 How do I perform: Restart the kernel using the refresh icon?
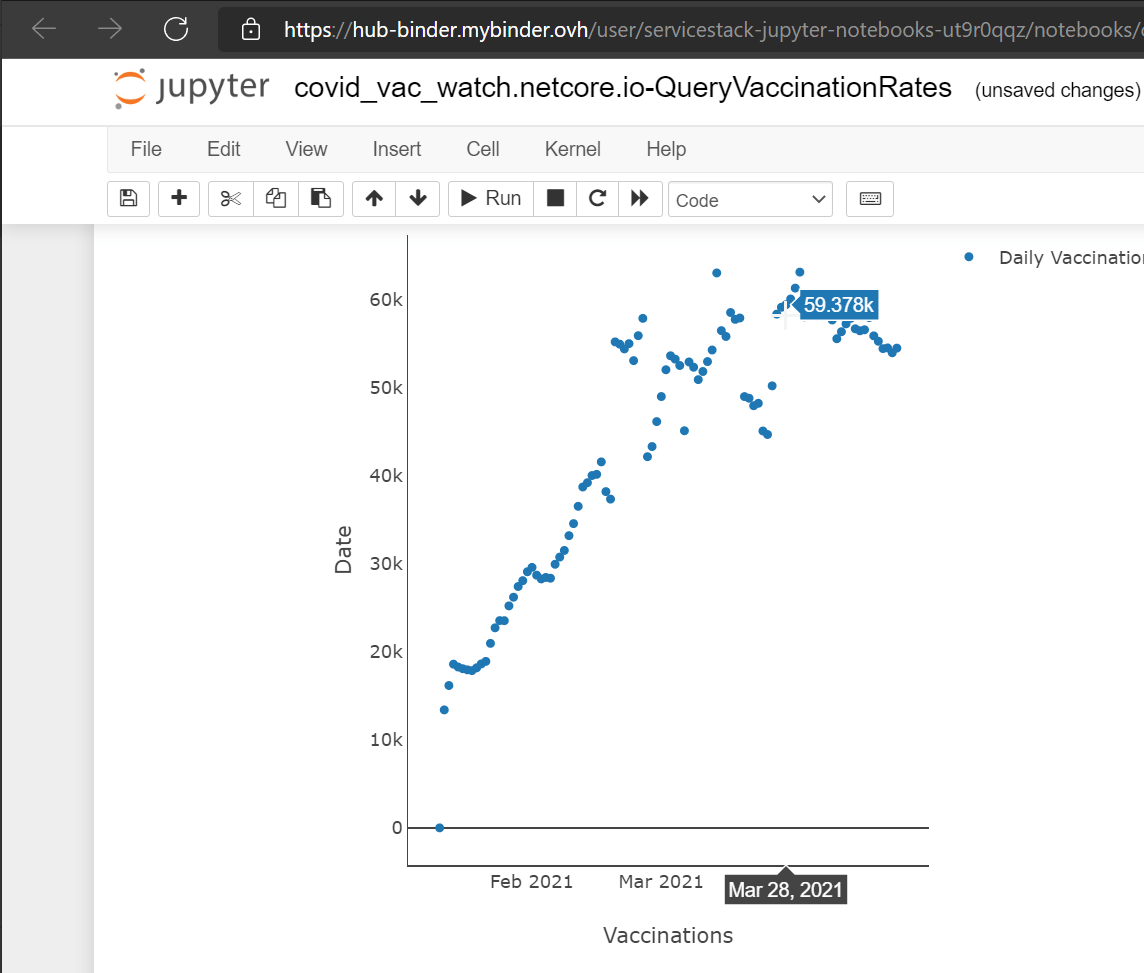point(597,198)
